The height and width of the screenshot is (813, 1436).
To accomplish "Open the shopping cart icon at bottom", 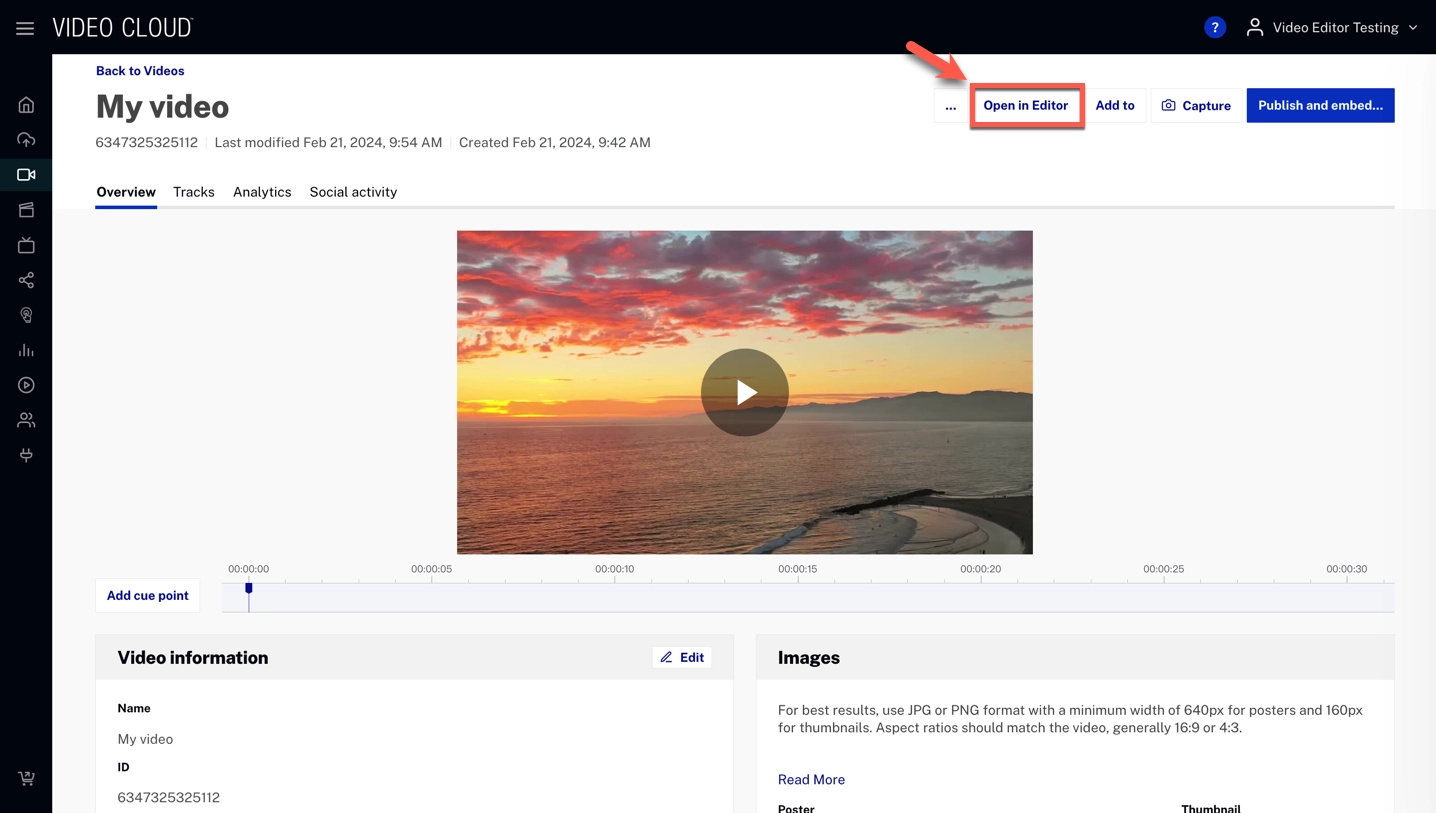I will (x=26, y=778).
